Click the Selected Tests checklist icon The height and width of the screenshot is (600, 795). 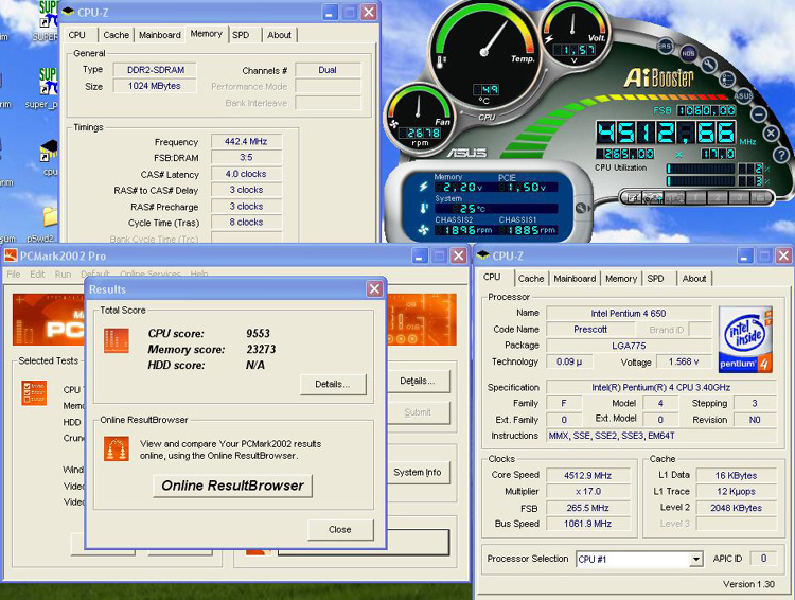pyautogui.click(x=34, y=393)
